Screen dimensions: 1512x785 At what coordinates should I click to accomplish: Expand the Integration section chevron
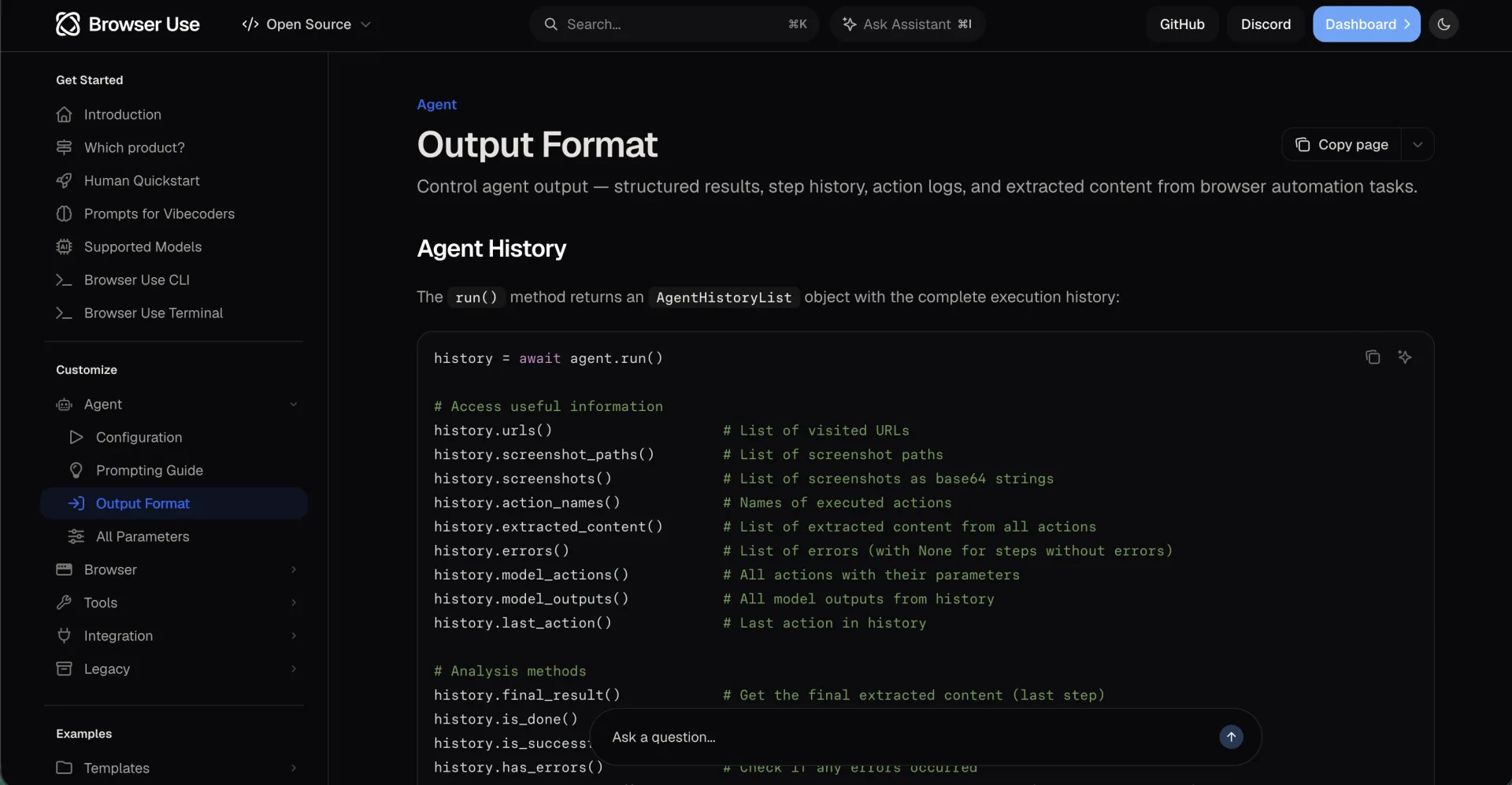[294, 636]
